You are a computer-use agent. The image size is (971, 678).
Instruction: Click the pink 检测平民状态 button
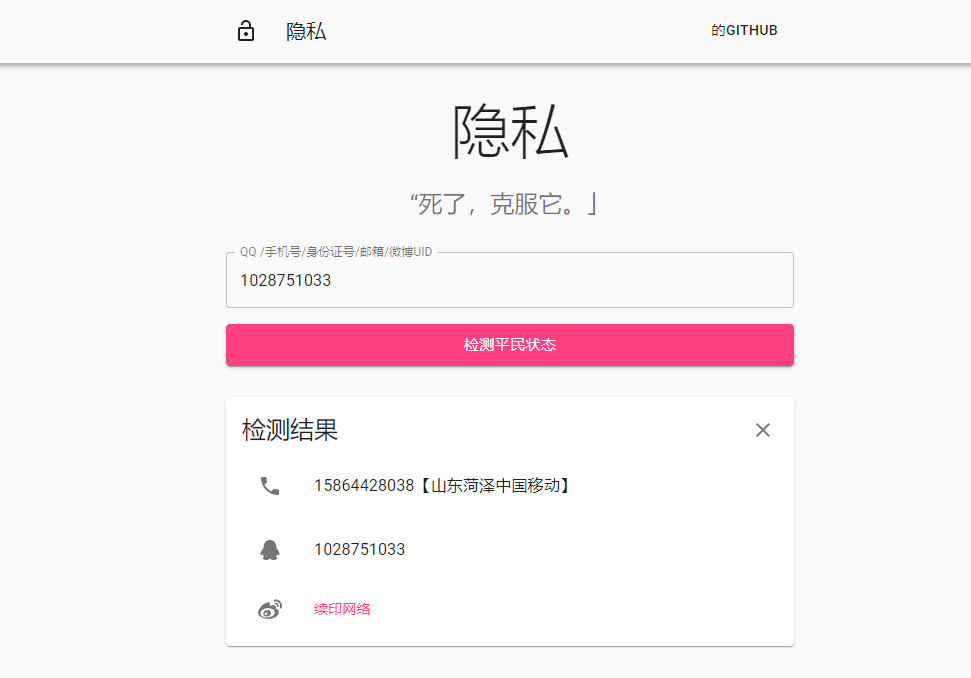coord(510,345)
